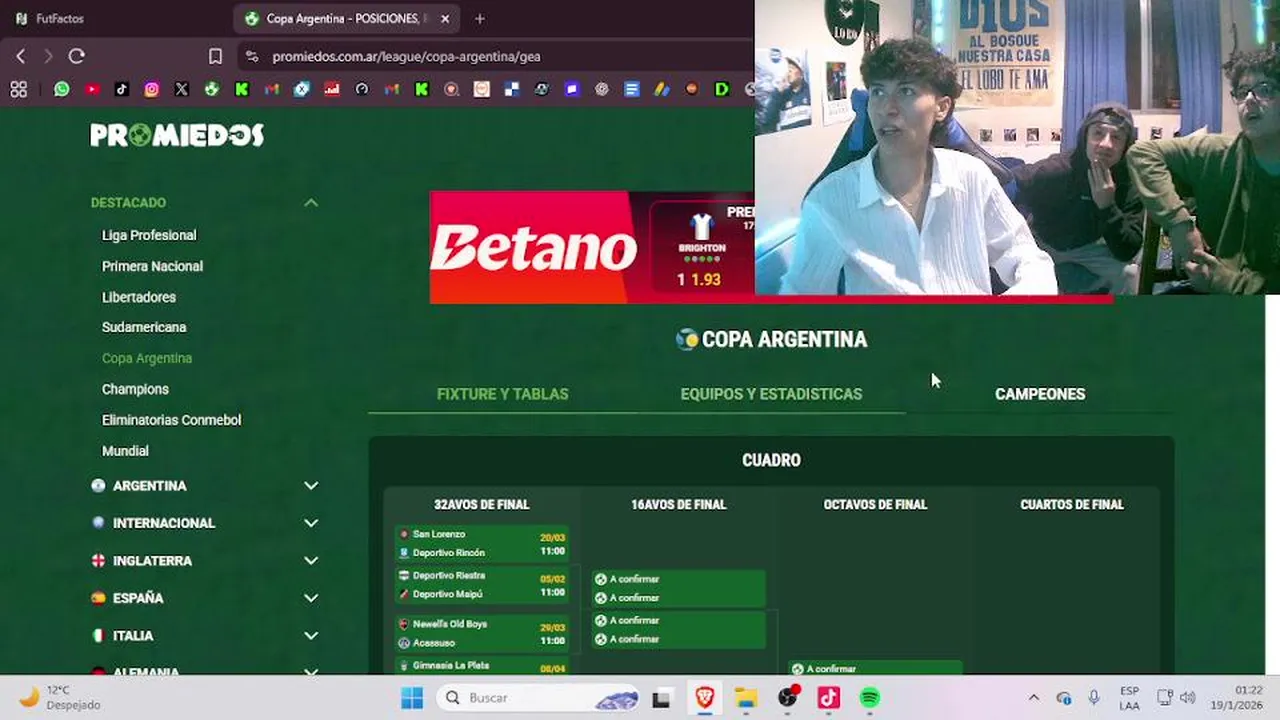The width and height of the screenshot is (1280, 720).
Task: Click the Betano advertisement banner
Action: pyautogui.click(x=592, y=247)
